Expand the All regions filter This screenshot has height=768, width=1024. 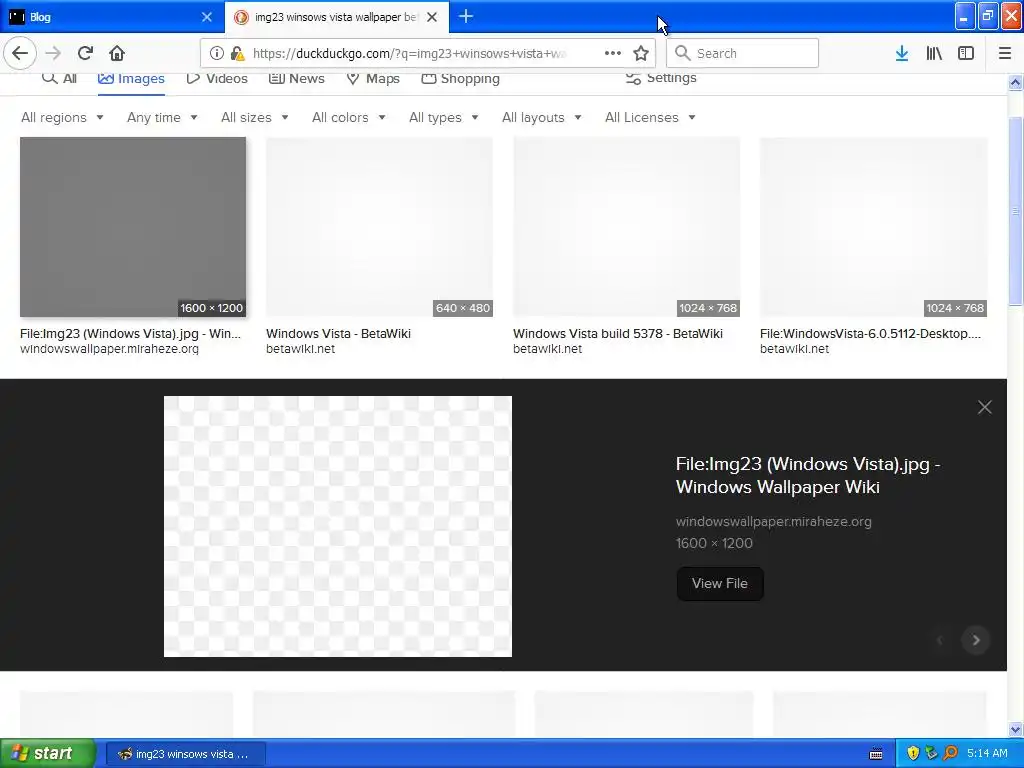62,118
